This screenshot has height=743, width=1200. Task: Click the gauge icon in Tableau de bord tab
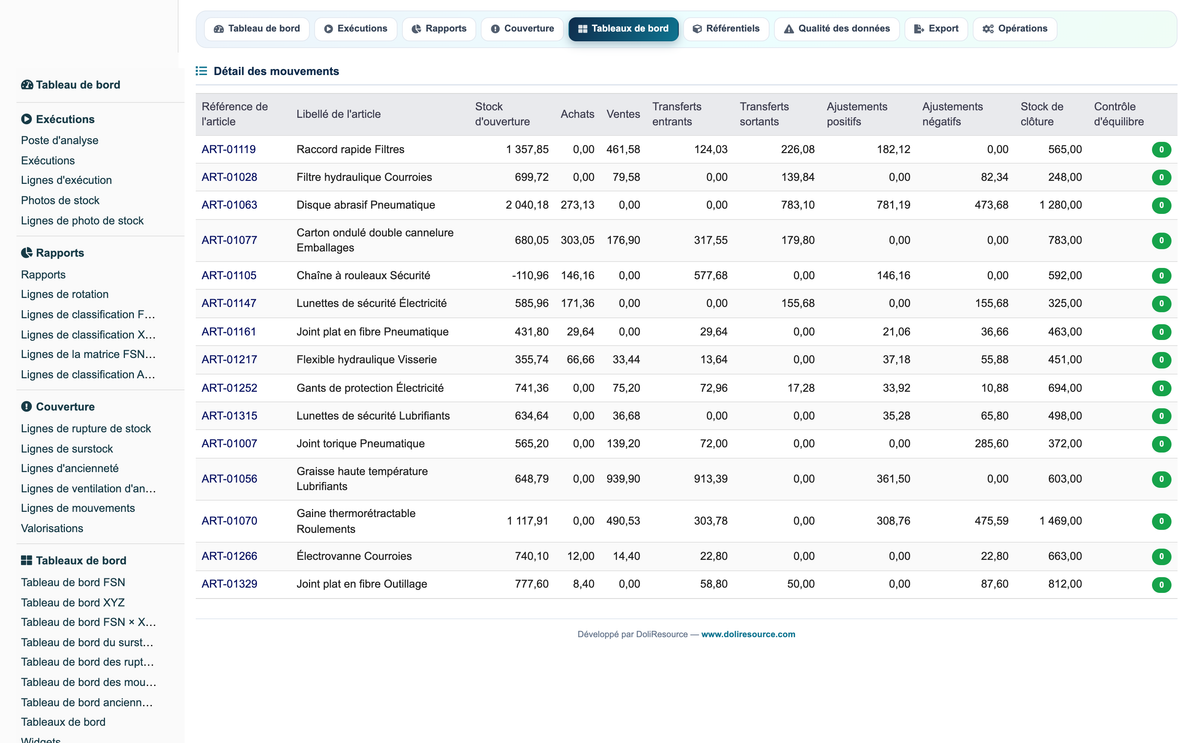point(219,29)
